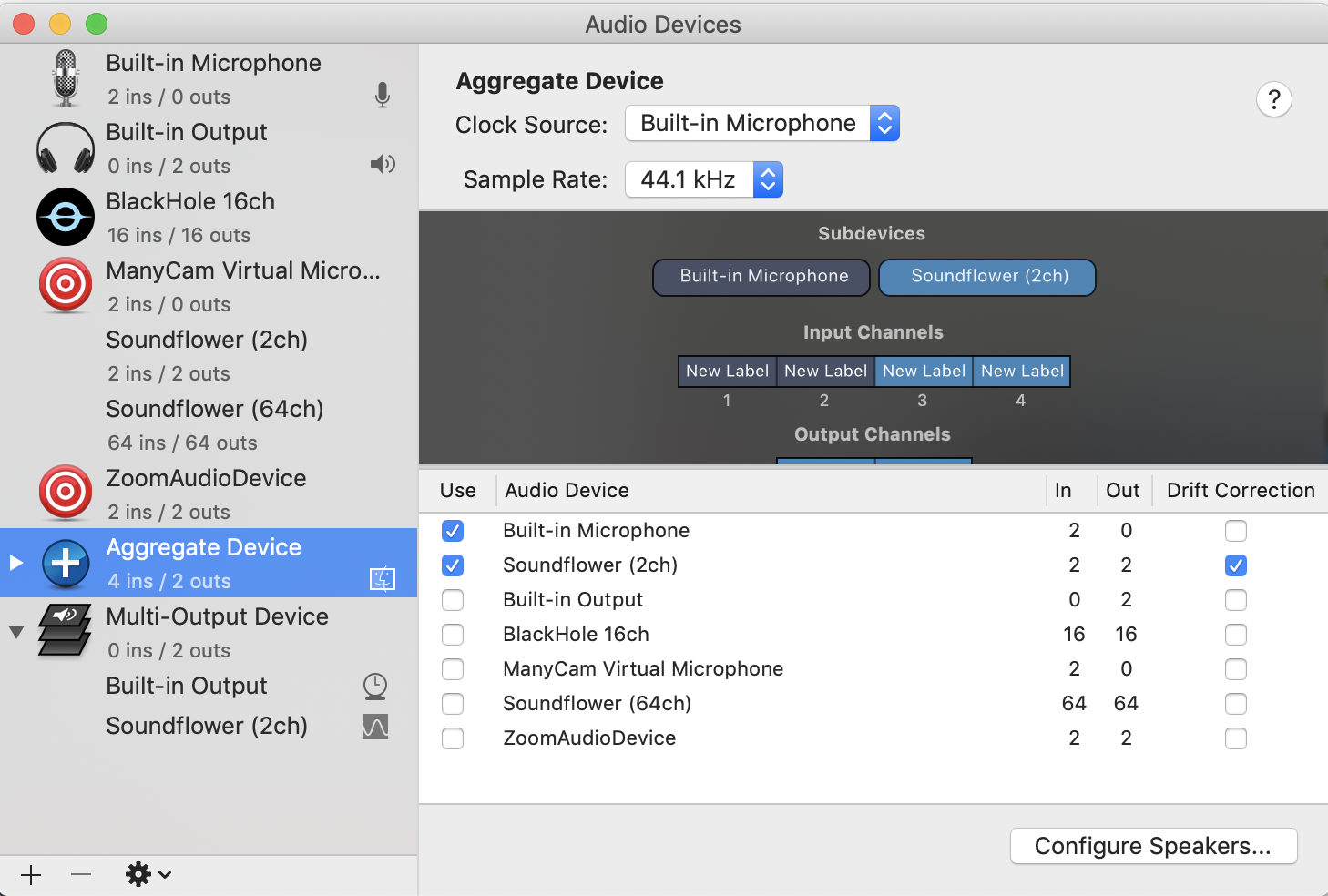The width and height of the screenshot is (1328, 896).
Task: Click the Built-in Microphone device icon
Action: [66, 78]
